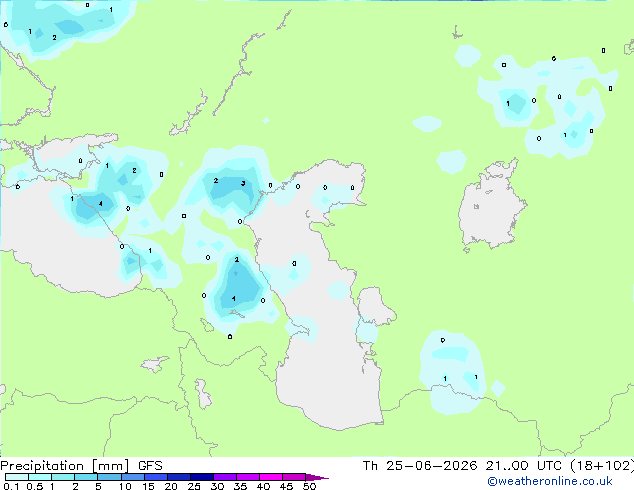Click the legend label '0.1'
The height and width of the screenshot is (490, 634).
coord(11,486)
